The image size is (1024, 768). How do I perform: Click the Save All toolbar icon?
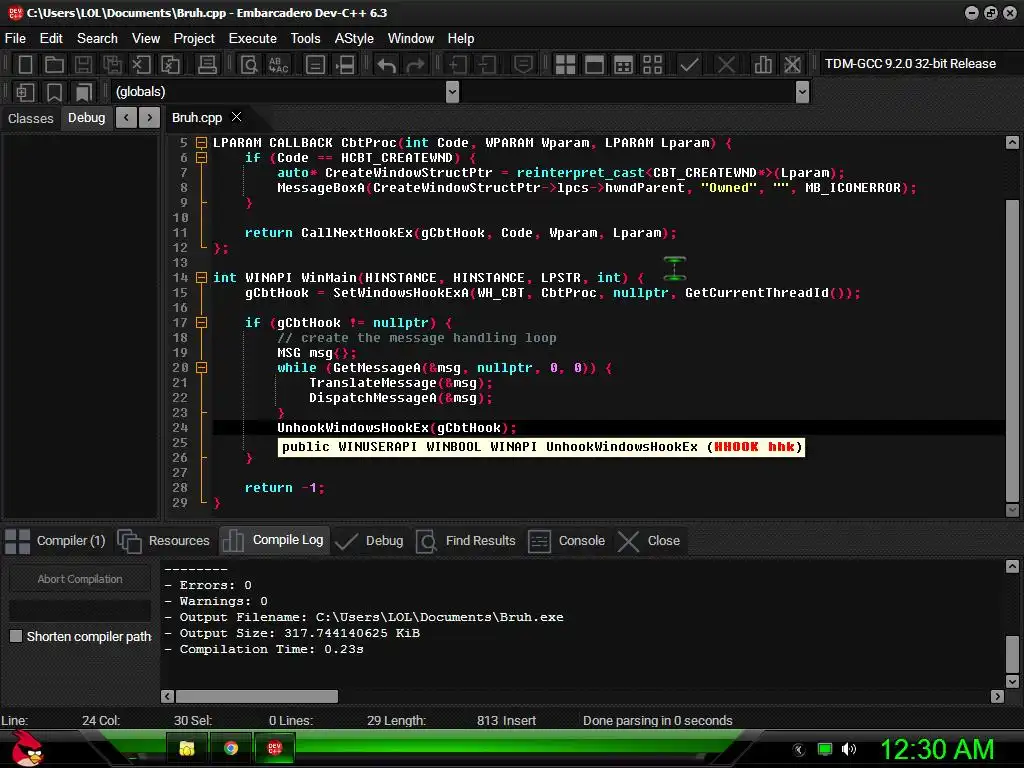[x=112, y=64]
